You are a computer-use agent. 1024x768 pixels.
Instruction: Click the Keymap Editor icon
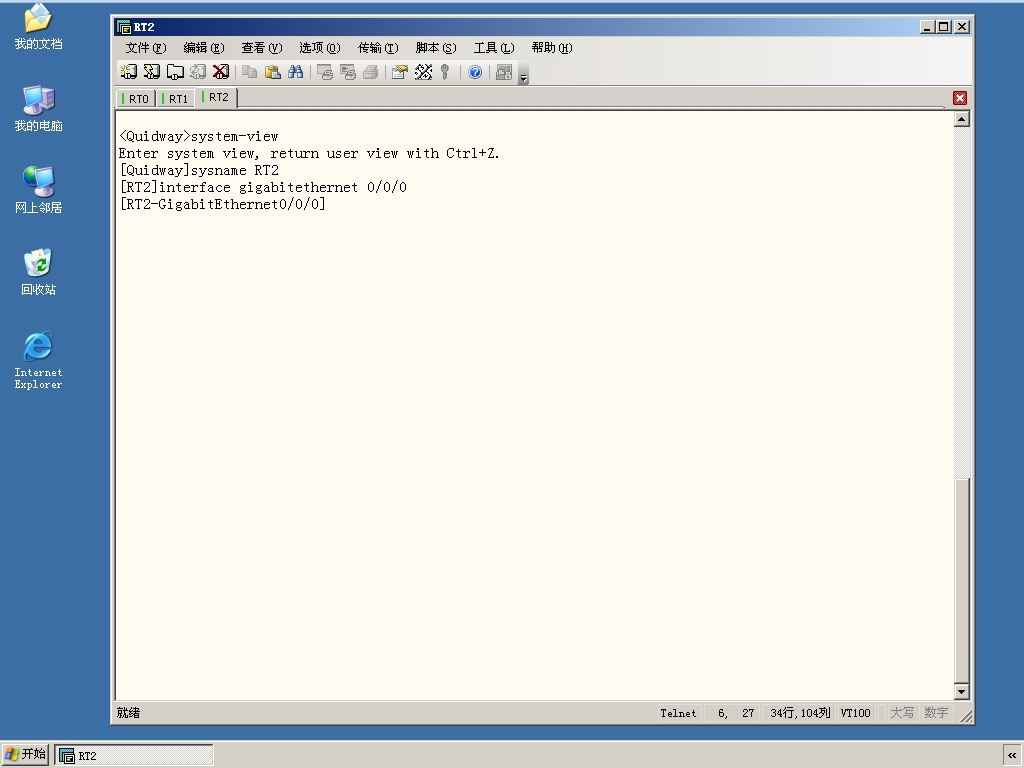[x=423, y=72]
